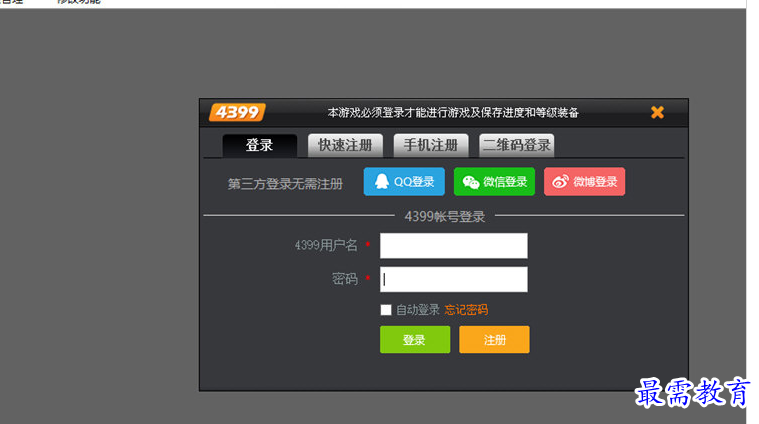The image size is (759, 424).
Task: Click the 4399 logo
Action: (237, 112)
